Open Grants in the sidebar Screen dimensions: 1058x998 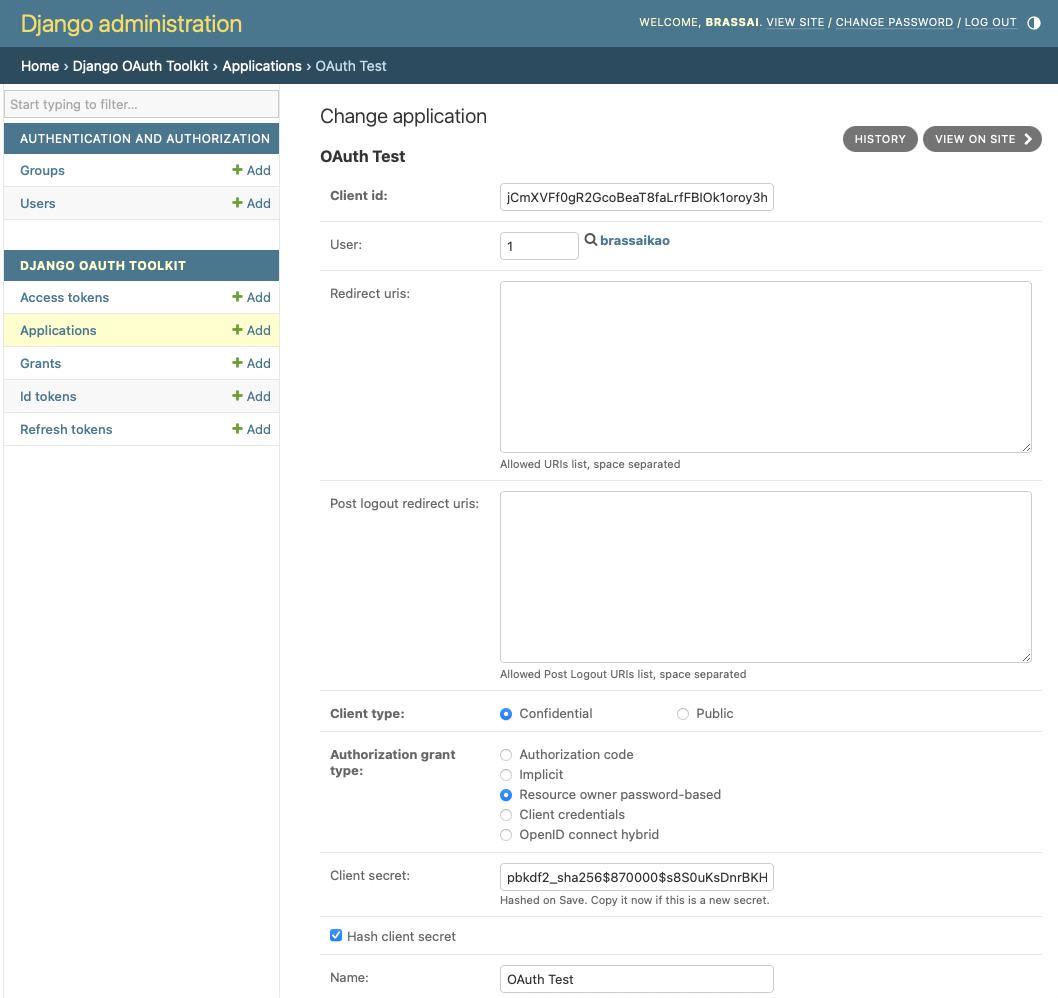pos(40,363)
